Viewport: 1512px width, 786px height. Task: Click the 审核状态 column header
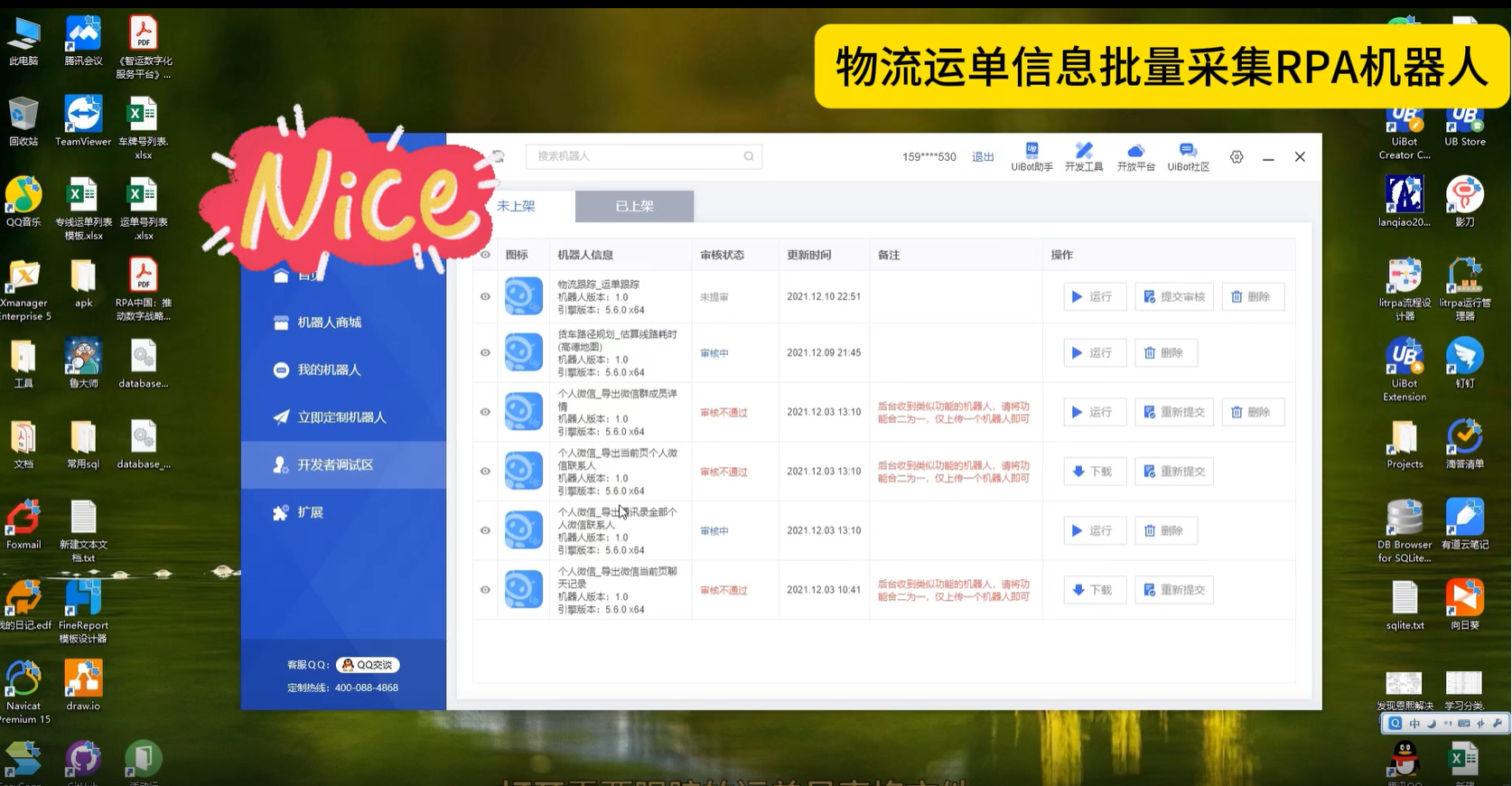click(x=722, y=255)
